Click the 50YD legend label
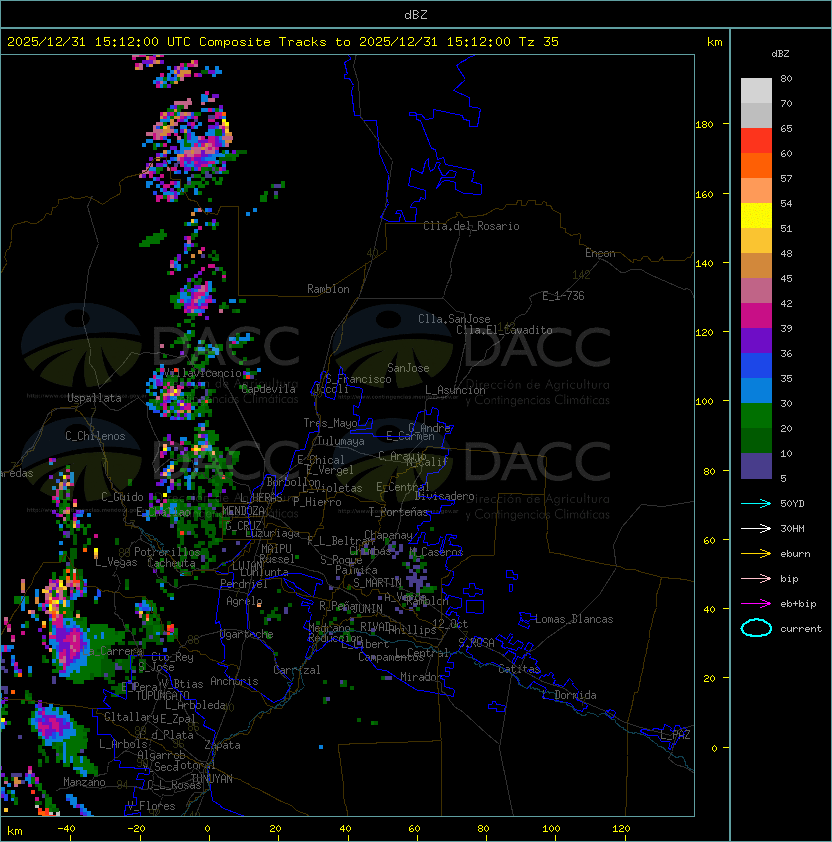Viewport: 832px width, 842px height. 792,504
